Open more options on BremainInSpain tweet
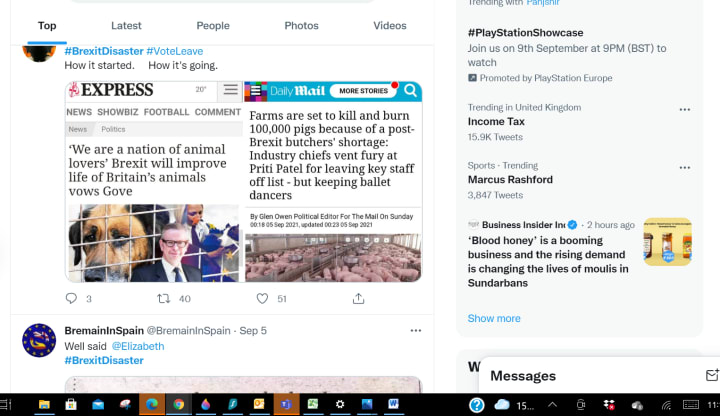 pyautogui.click(x=416, y=331)
